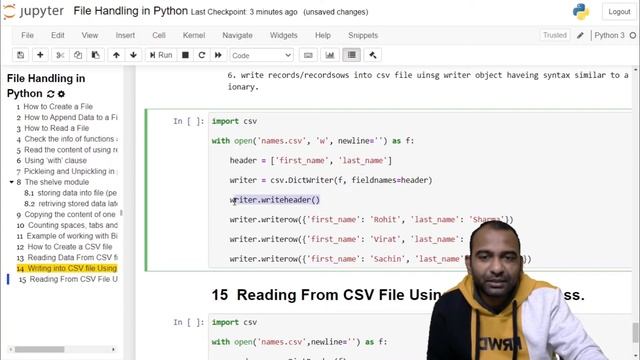Restart kernel and run all fast-forward icon

[x=218, y=55]
